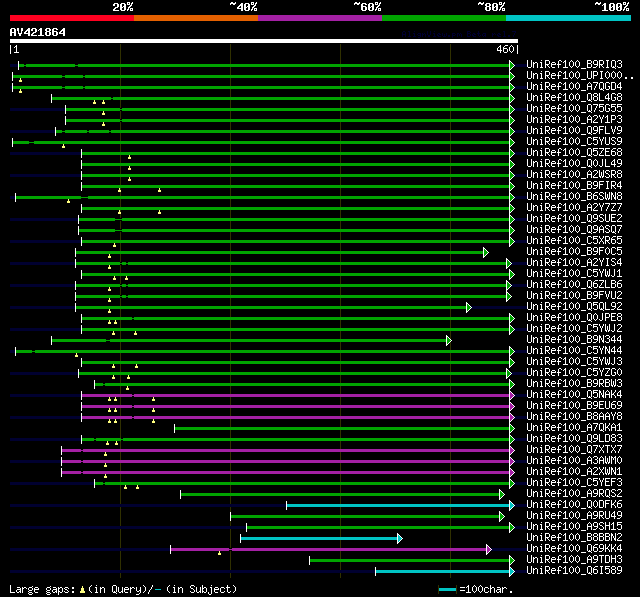The height and width of the screenshot is (597, 640).
Task: Click the green alignment bar of A7QKA1
Action: point(342,428)
